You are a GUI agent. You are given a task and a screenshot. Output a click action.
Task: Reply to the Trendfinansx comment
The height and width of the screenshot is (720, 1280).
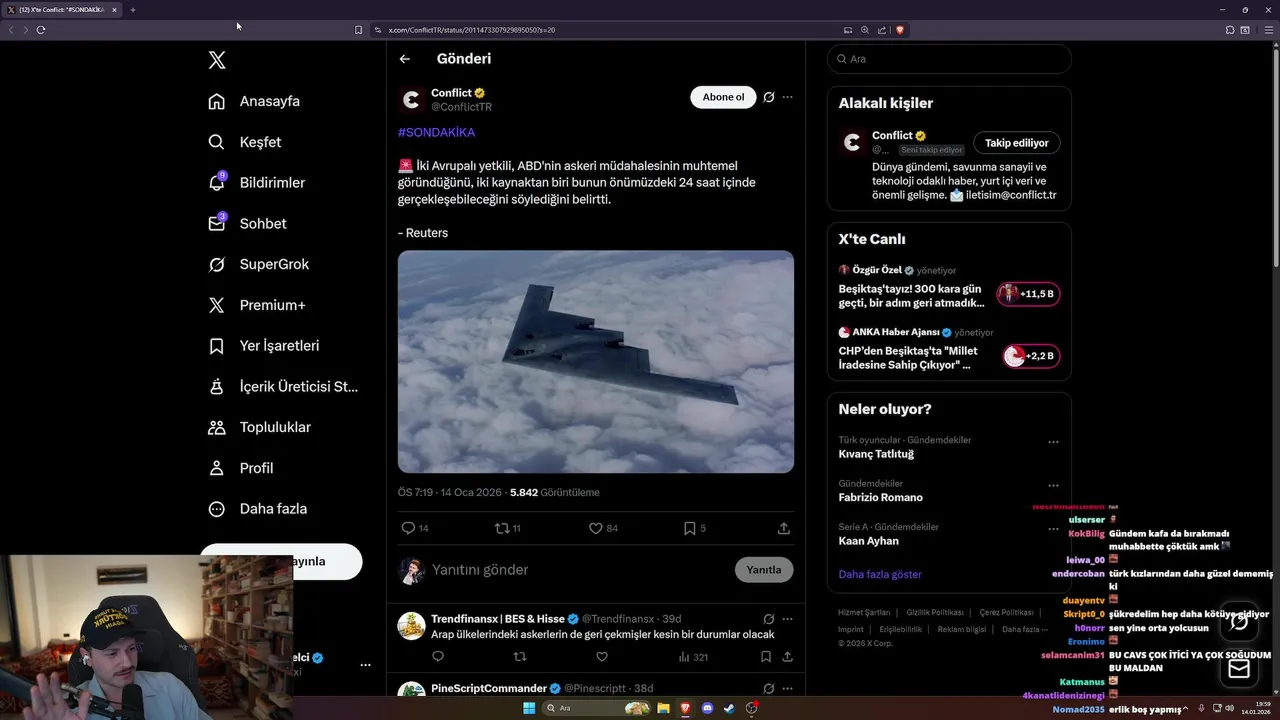coord(438,657)
